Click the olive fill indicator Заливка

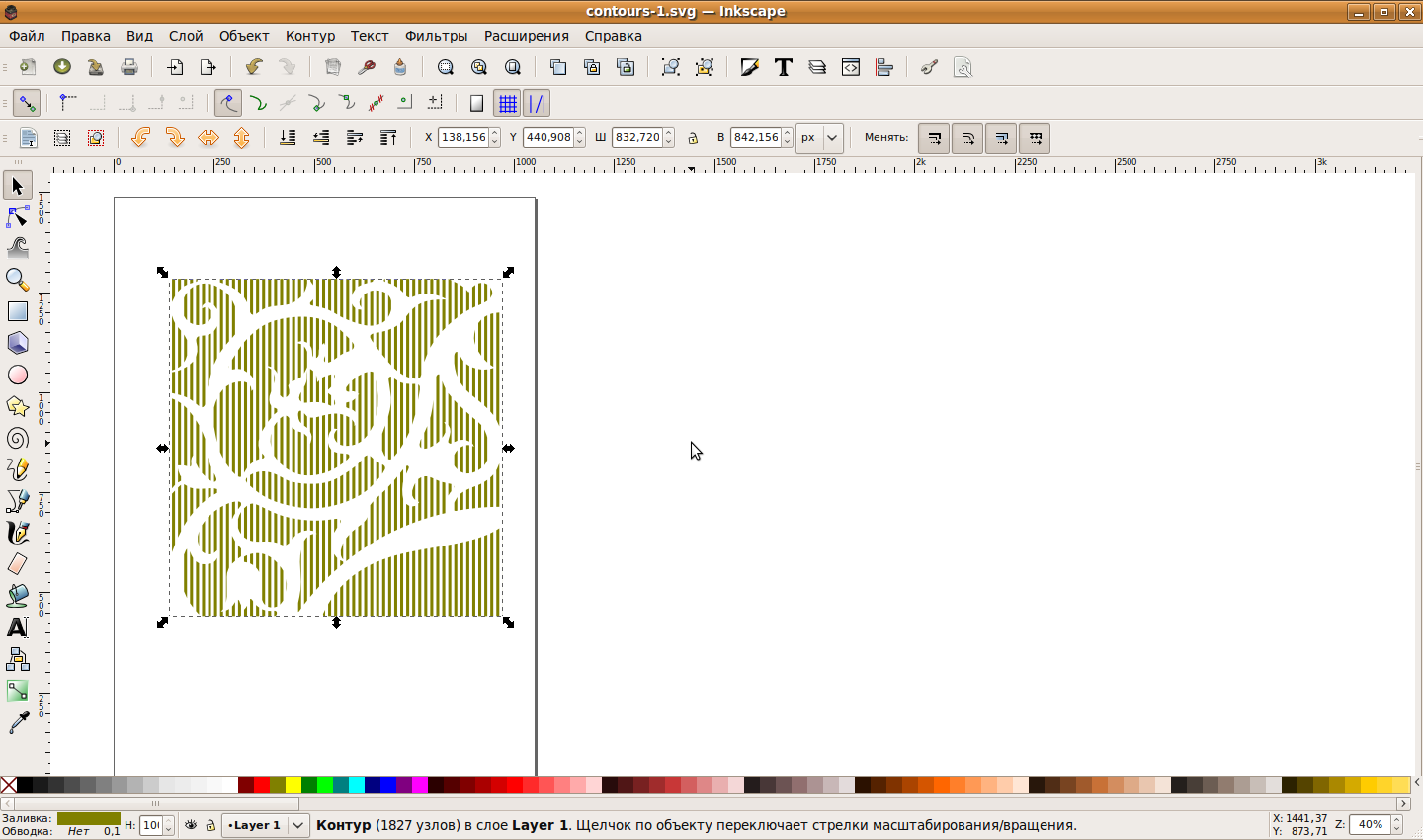(88, 818)
